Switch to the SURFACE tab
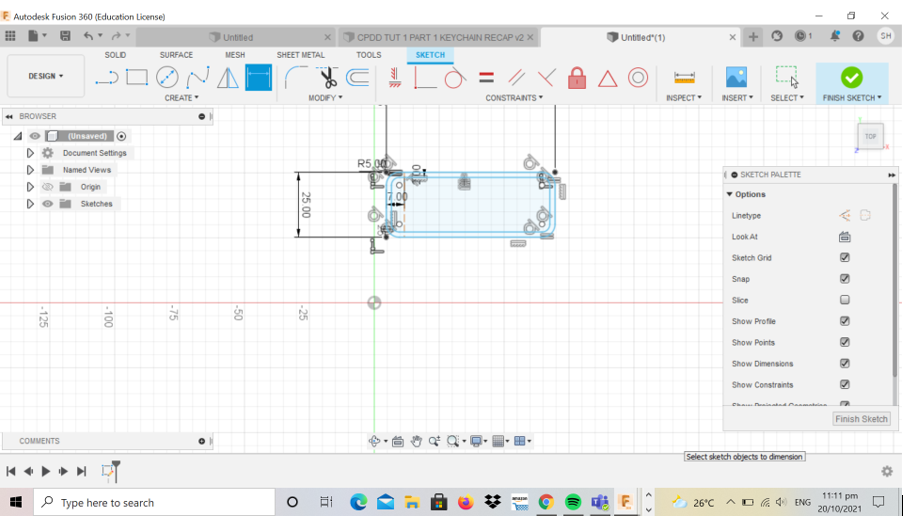 click(176, 55)
